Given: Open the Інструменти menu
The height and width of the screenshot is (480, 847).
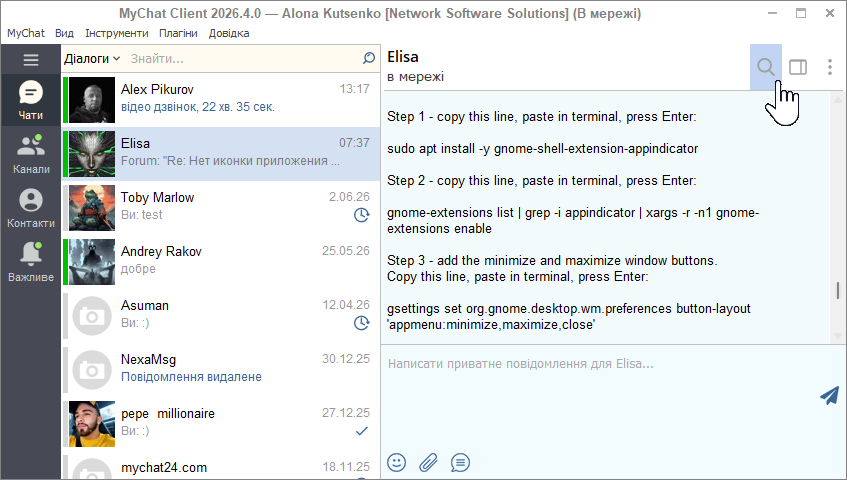Looking at the screenshot, I should pyautogui.click(x=117, y=33).
